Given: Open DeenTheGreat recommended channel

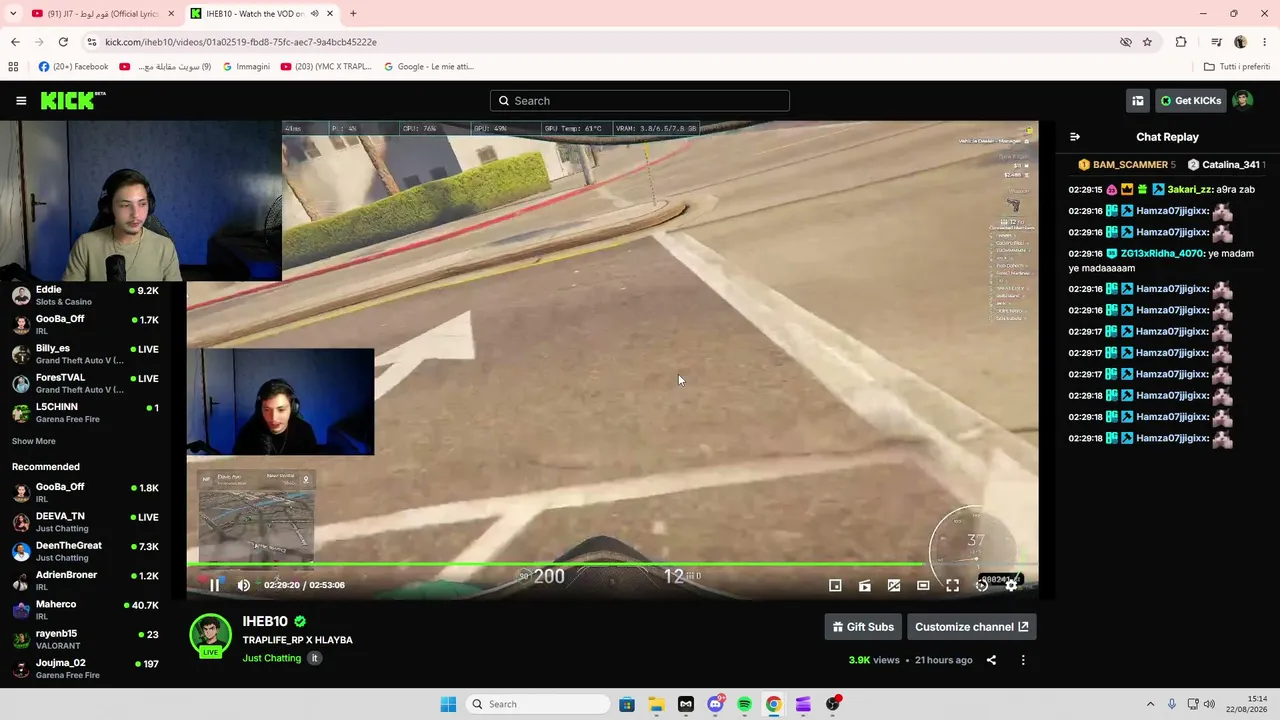Looking at the screenshot, I should 88,551.
